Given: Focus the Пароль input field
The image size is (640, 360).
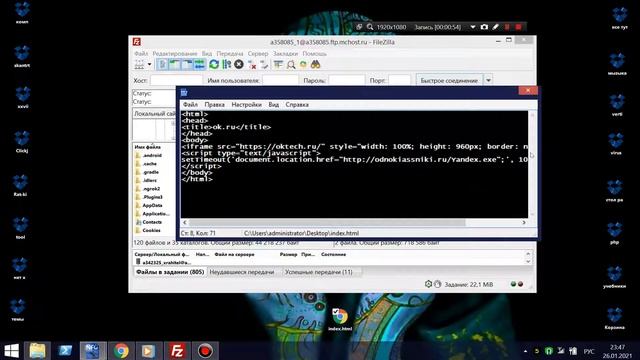Looking at the screenshot, I should [347, 80].
